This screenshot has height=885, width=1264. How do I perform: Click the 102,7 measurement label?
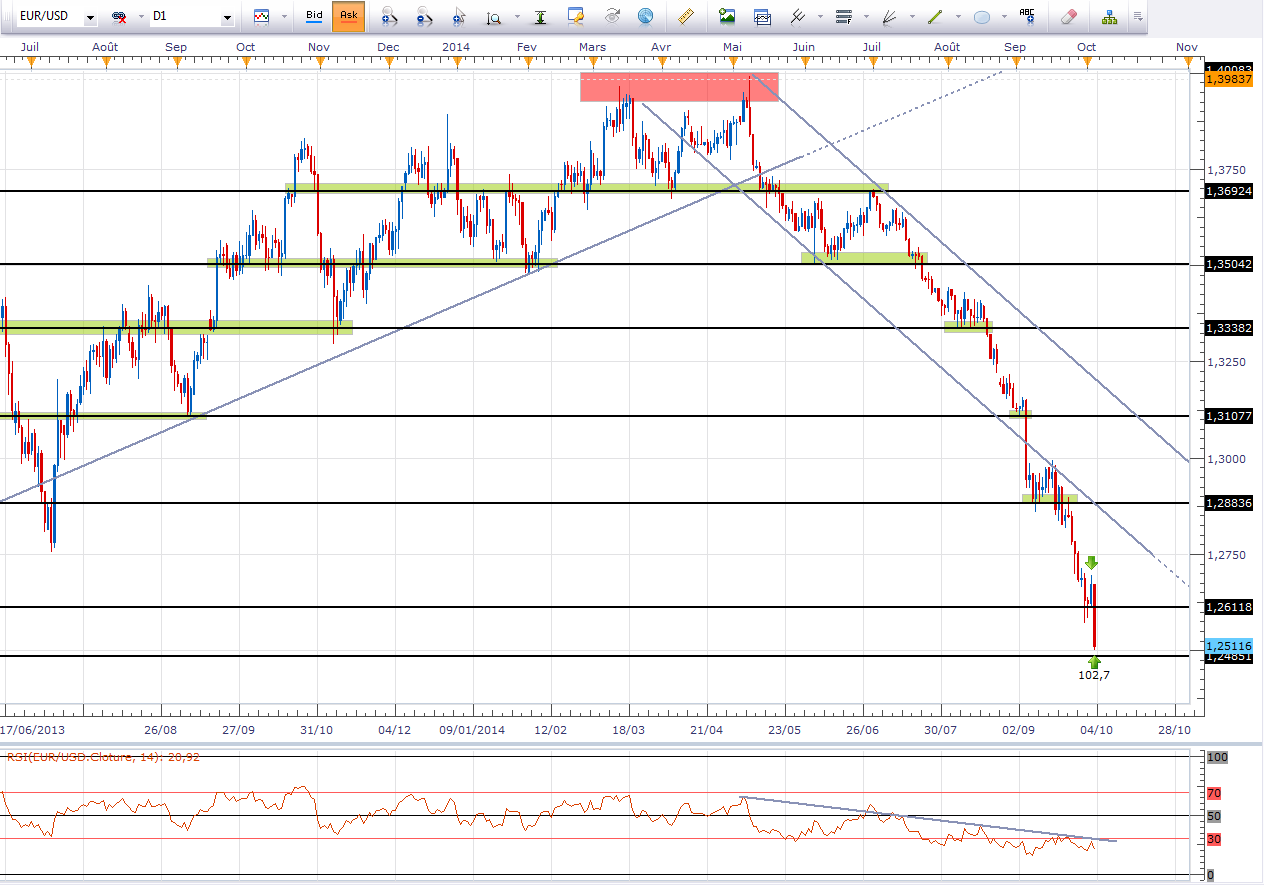point(1093,675)
